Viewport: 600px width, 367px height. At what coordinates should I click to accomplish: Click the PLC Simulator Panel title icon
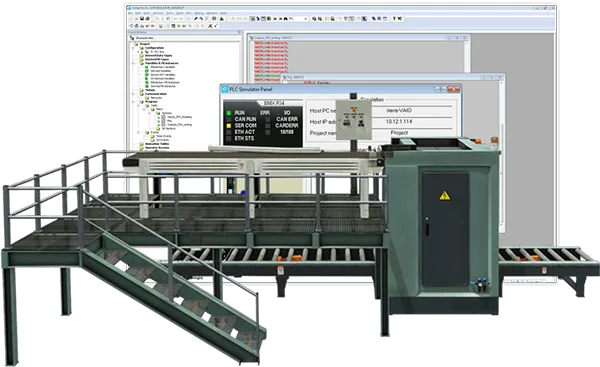(225, 89)
